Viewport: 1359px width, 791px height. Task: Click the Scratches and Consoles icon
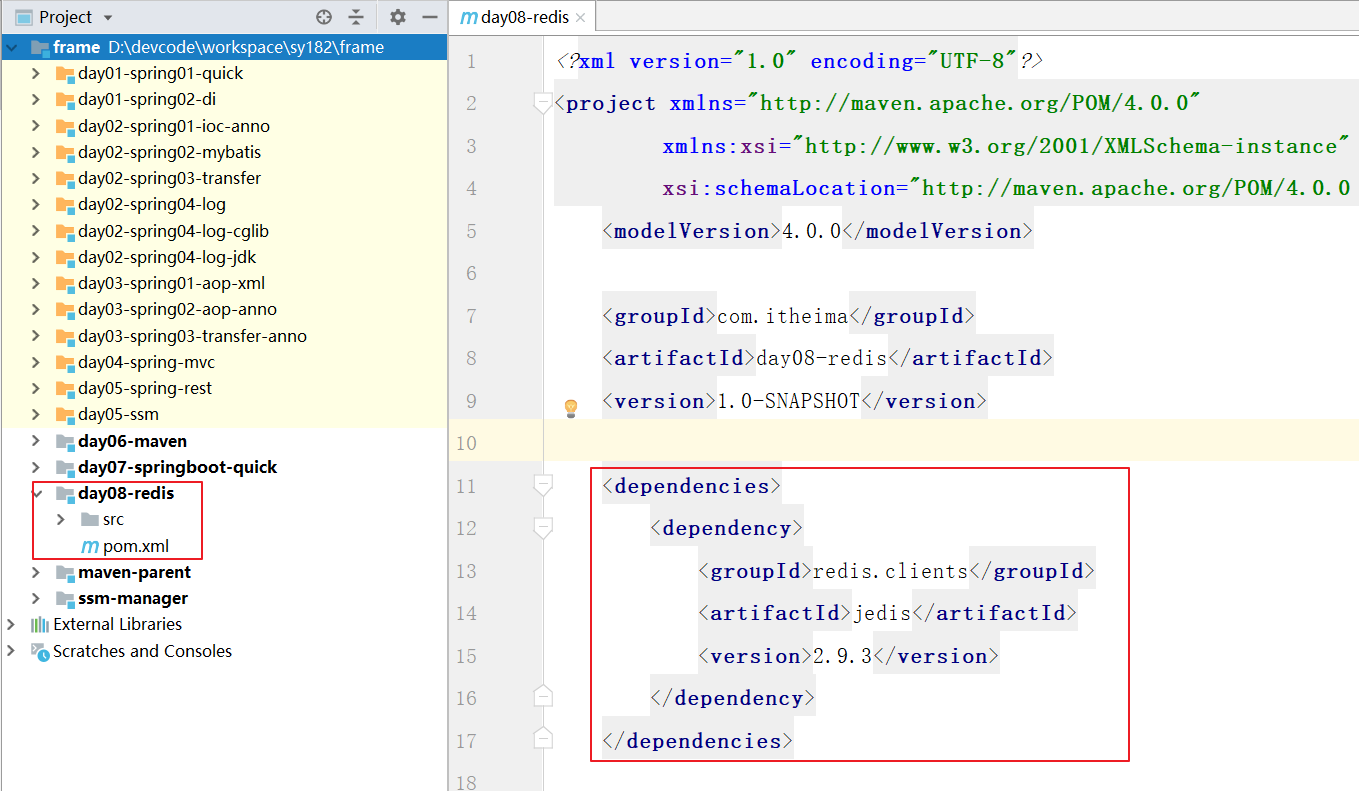[x=40, y=650]
